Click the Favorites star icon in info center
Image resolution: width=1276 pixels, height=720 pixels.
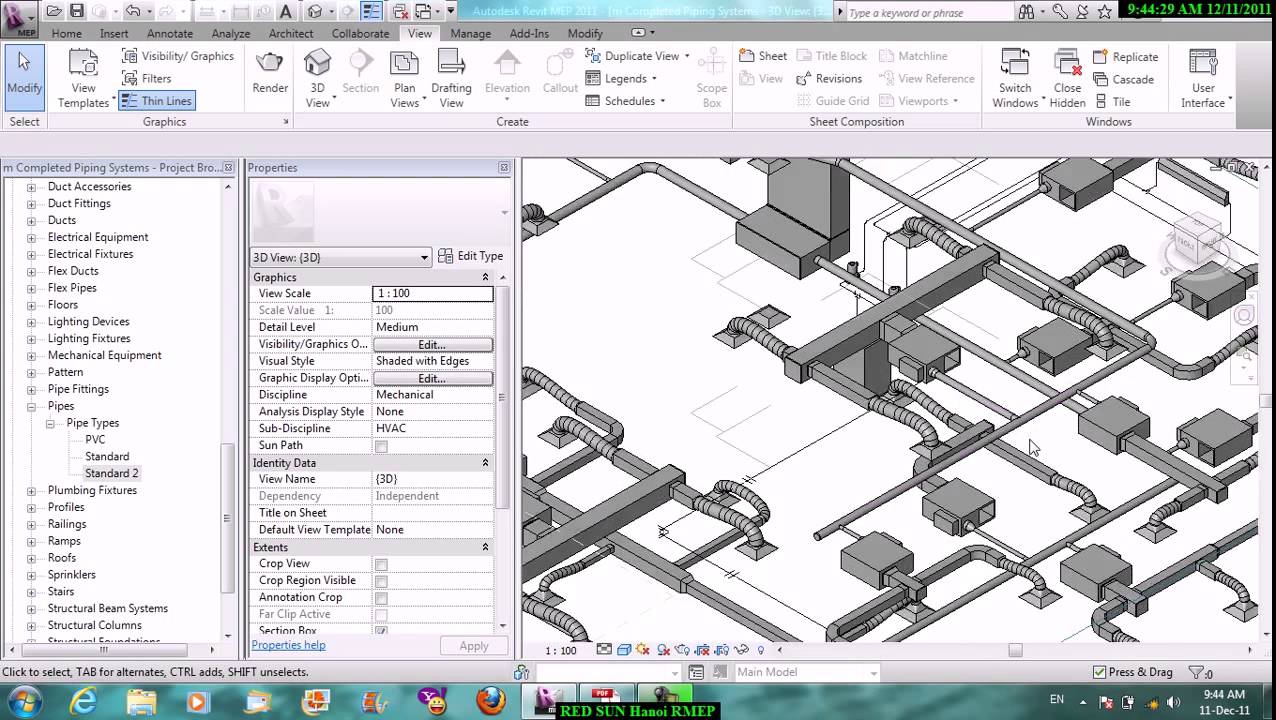[1104, 12]
